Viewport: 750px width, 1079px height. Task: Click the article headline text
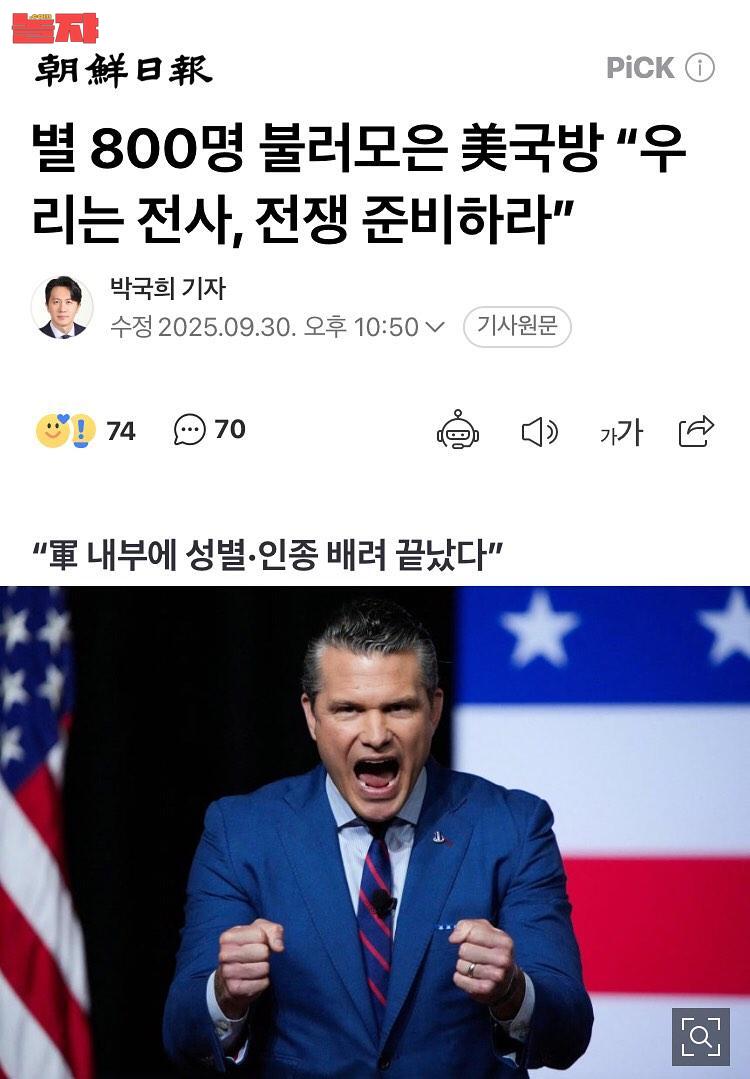(358, 184)
